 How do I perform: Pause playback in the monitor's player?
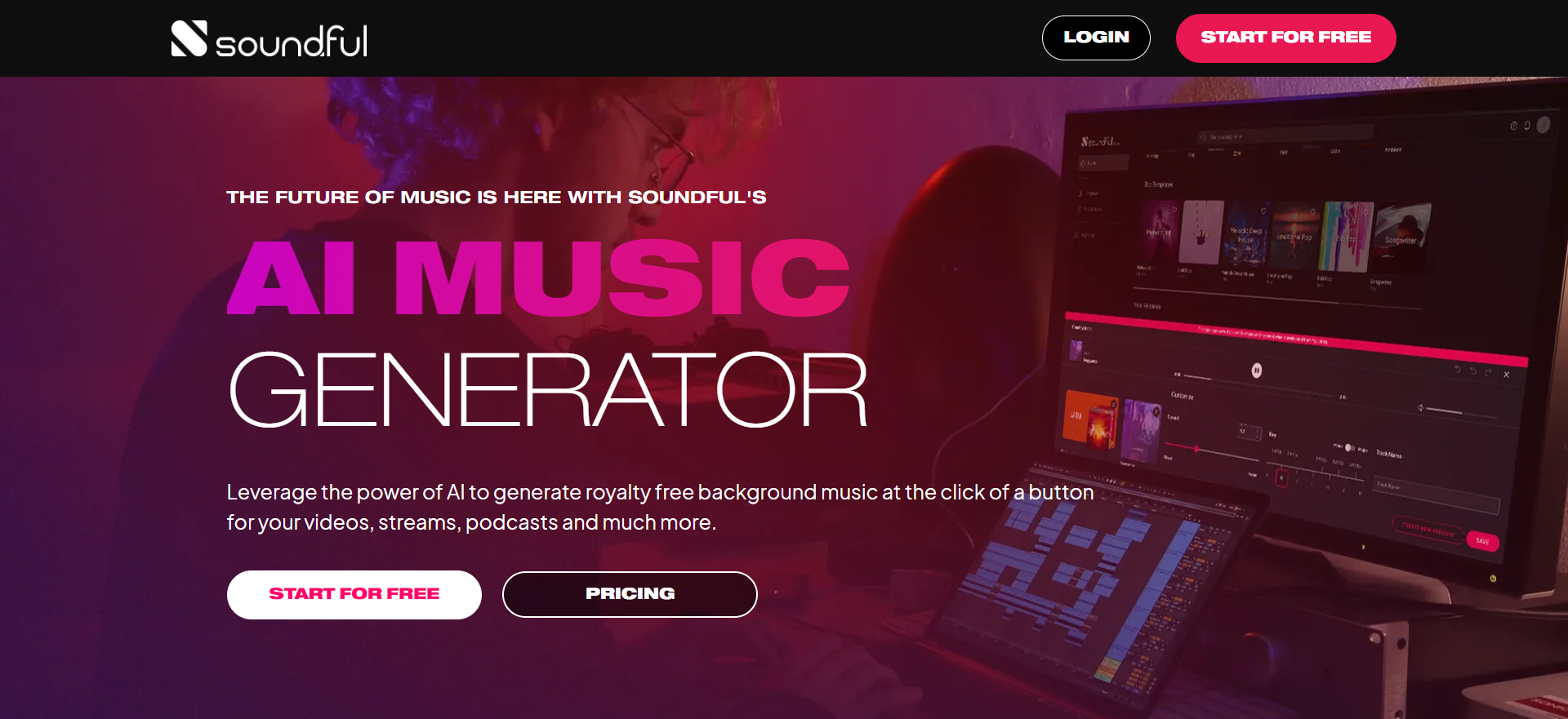pyautogui.click(x=1257, y=371)
